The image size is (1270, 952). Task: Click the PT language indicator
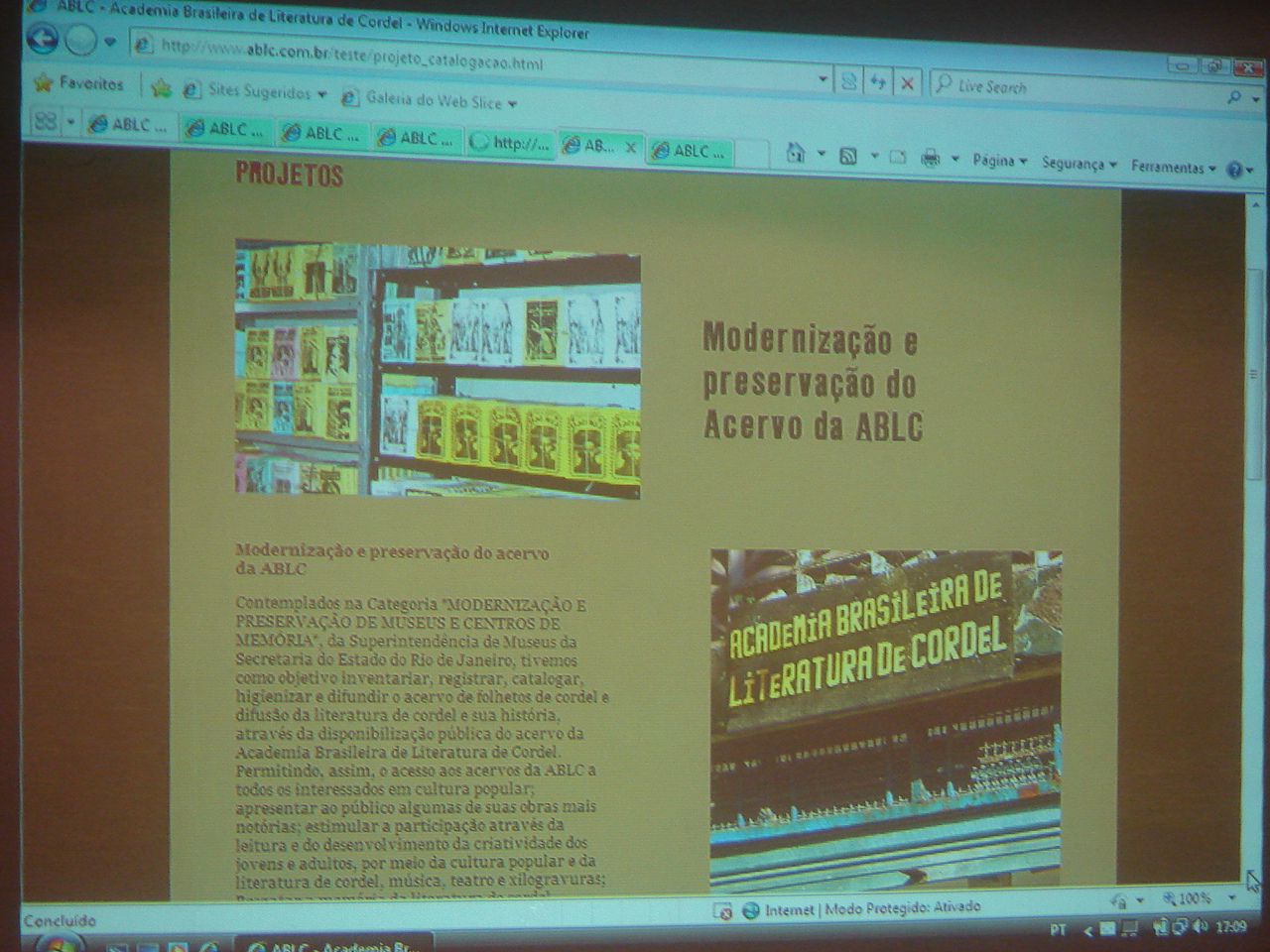coord(1059,930)
